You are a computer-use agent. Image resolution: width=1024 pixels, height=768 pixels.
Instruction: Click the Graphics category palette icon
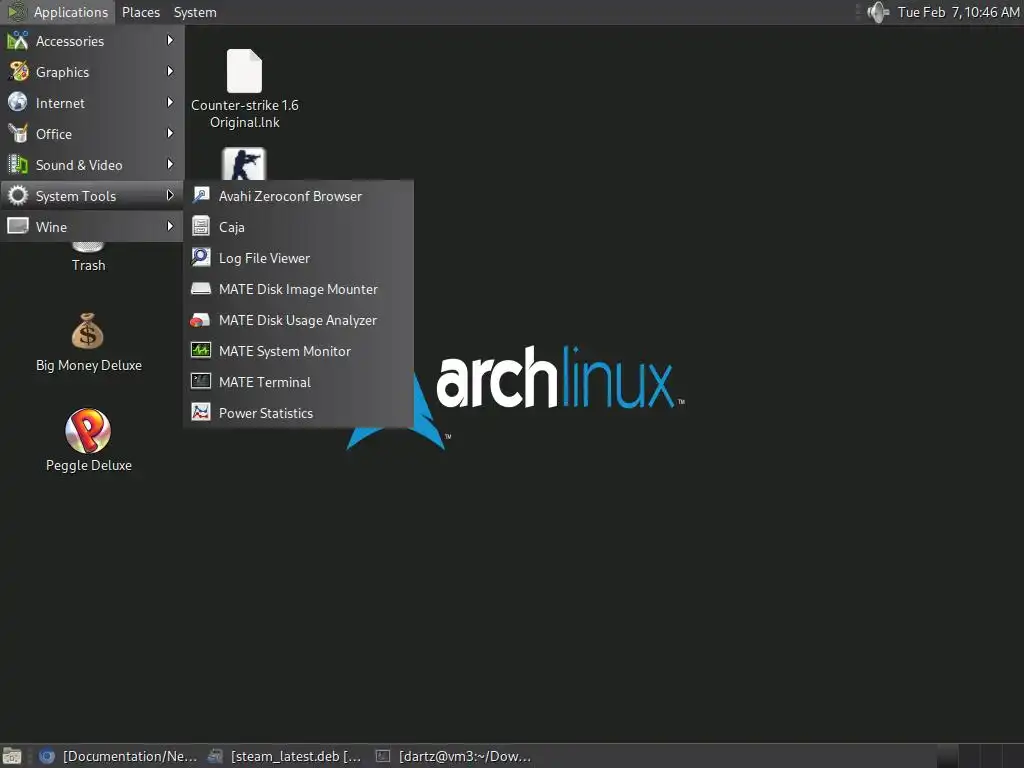(18, 71)
